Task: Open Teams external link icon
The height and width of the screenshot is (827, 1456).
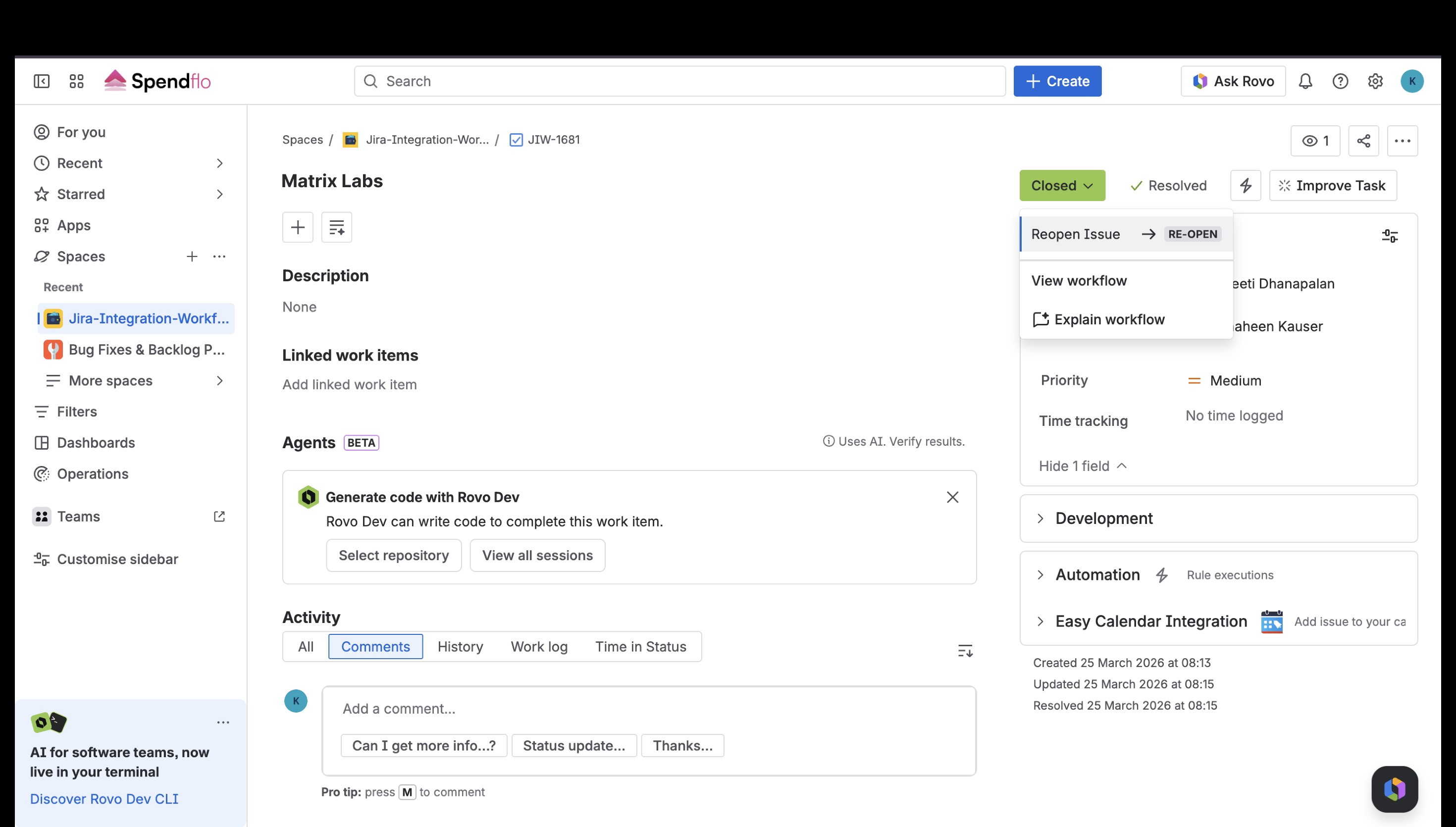Action: click(x=219, y=517)
